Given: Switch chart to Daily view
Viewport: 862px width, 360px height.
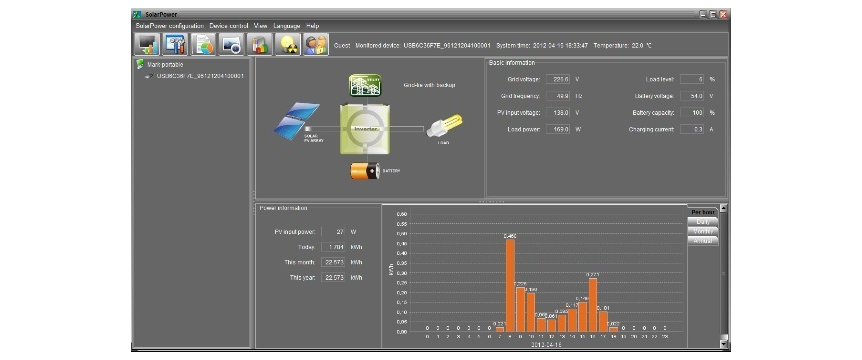Looking at the screenshot, I should 703,221.
